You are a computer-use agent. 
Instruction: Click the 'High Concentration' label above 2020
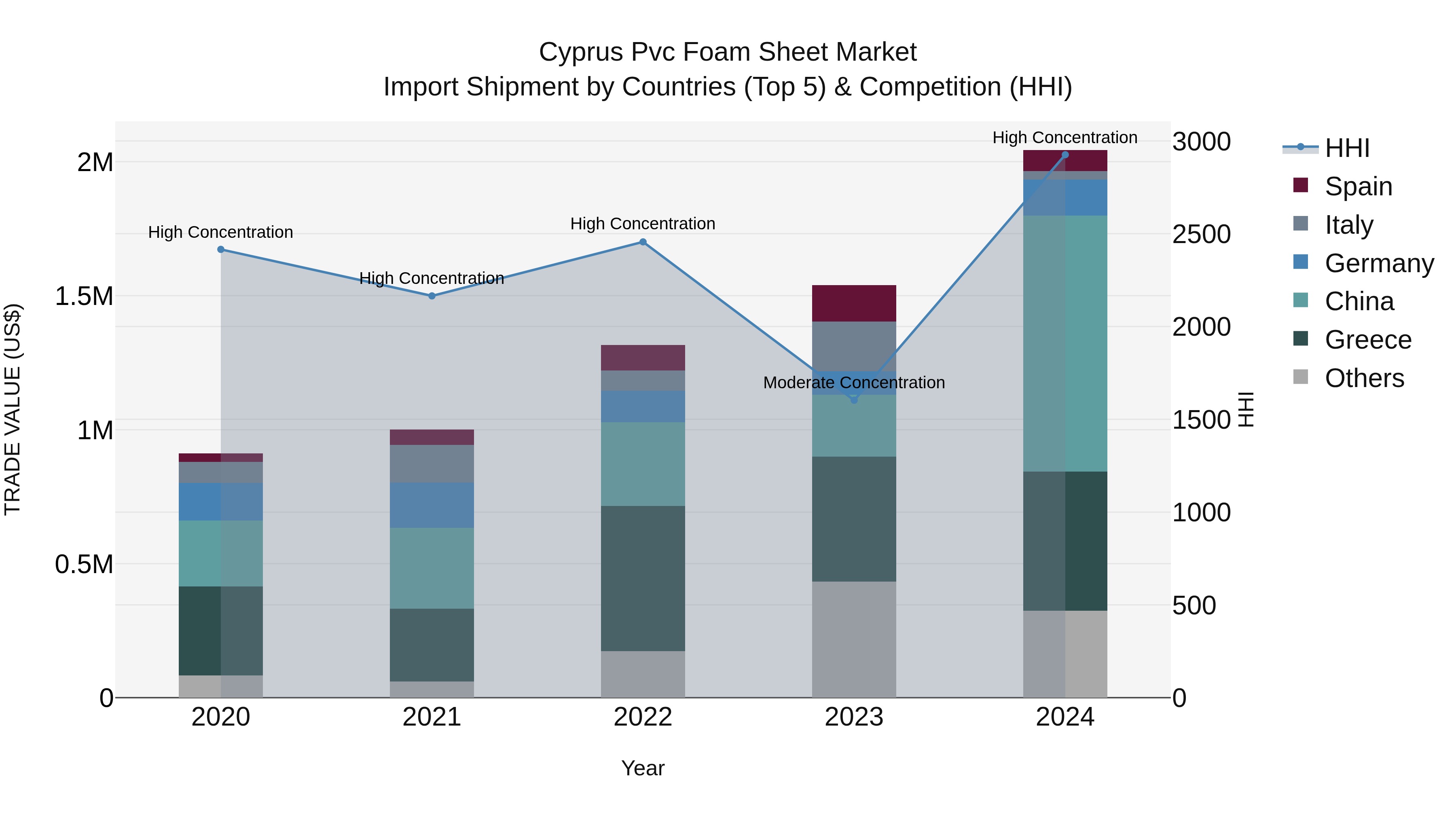[x=221, y=232]
